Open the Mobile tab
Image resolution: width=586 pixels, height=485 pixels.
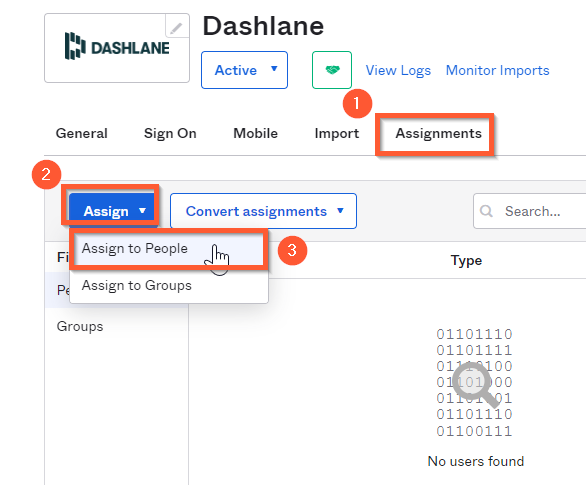pyautogui.click(x=256, y=133)
